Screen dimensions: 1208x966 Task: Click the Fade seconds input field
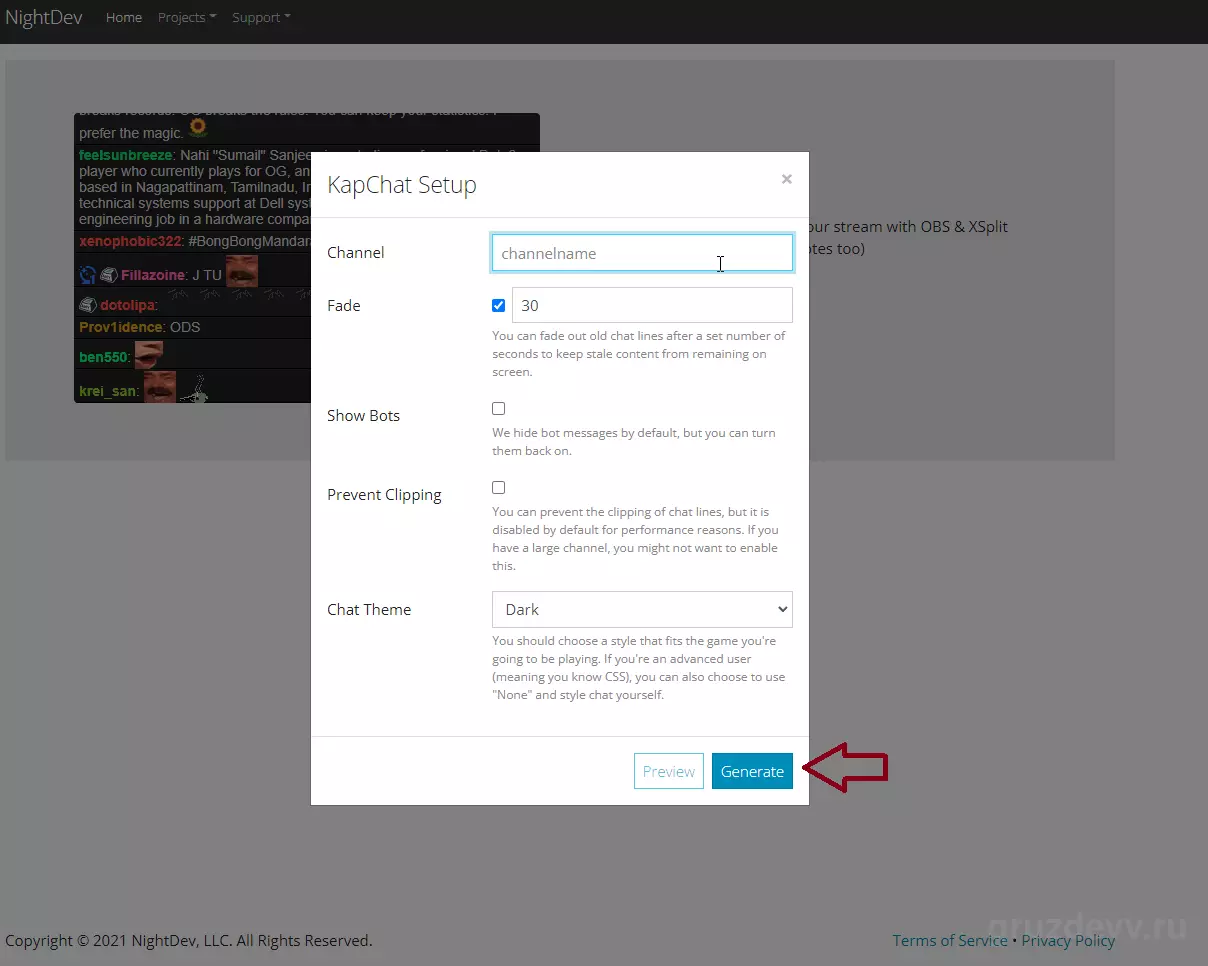point(652,305)
